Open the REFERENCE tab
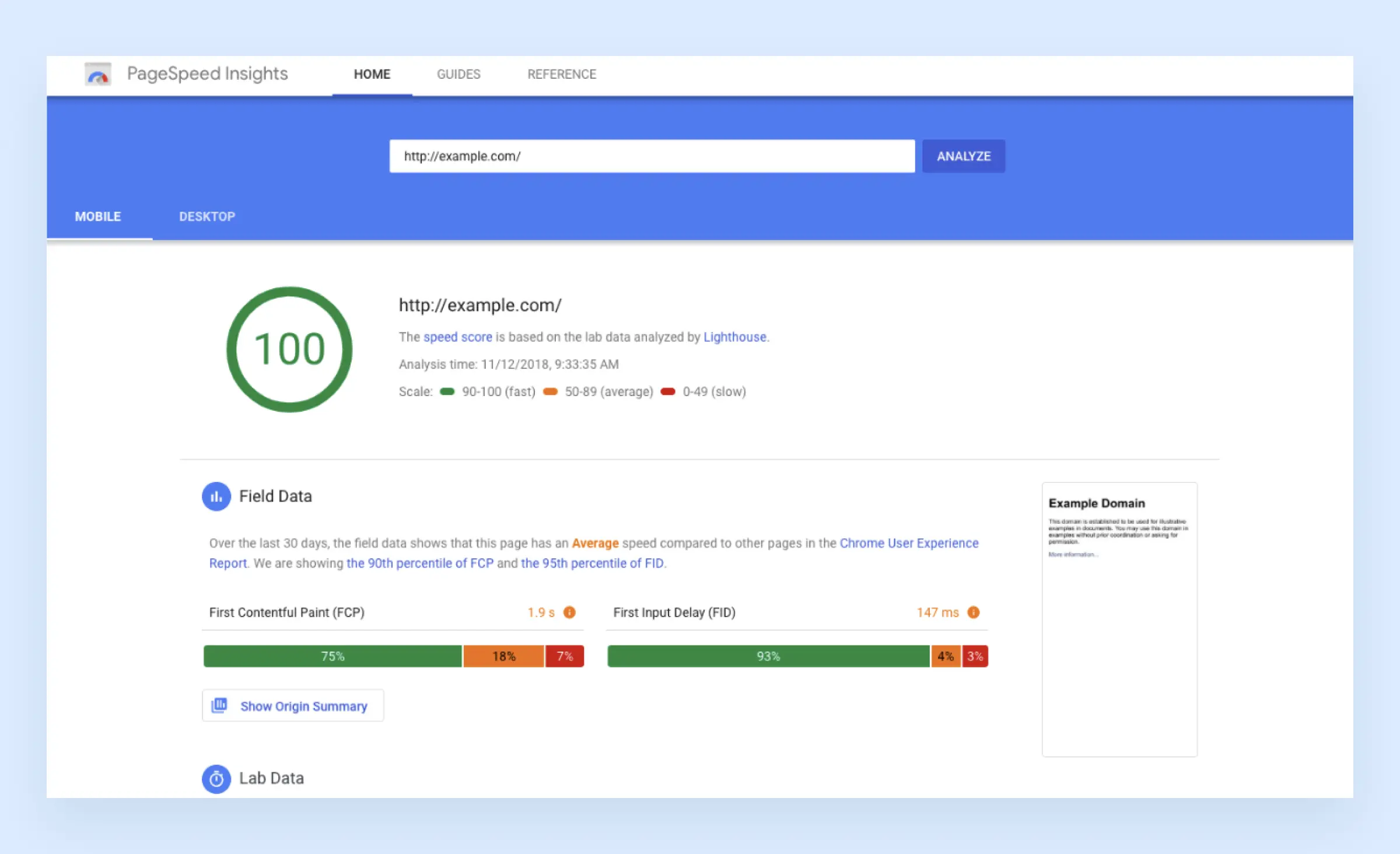1400x854 pixels. point(562,75)
